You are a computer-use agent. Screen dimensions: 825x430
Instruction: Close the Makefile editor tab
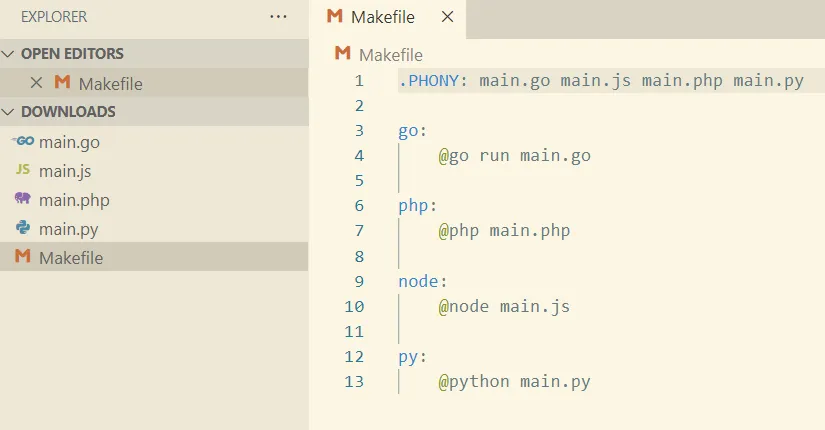pos(447,17)
